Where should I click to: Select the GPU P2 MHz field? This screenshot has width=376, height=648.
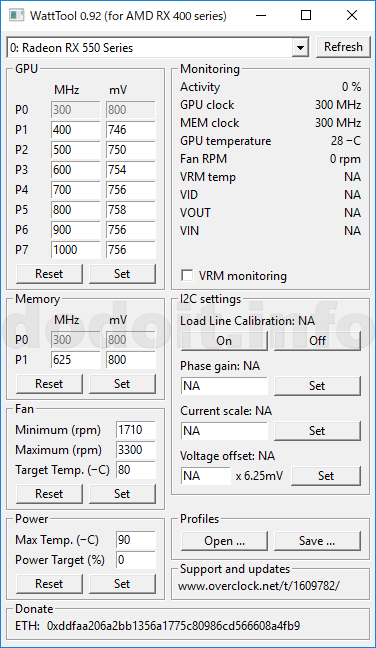click(76, 150)
